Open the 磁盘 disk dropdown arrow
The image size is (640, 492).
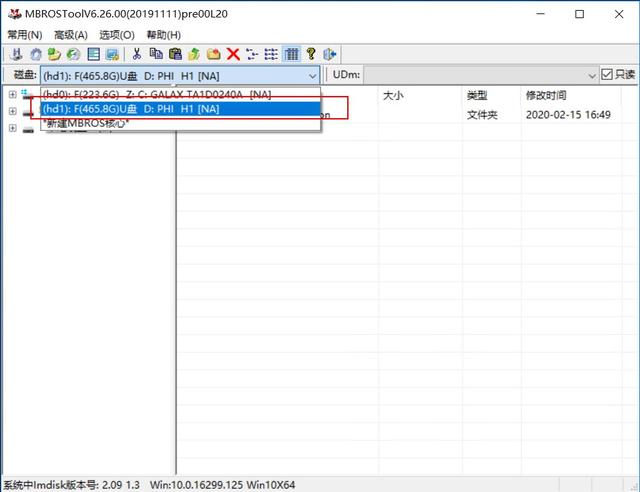pyautogui.click(x=312, y=76)
